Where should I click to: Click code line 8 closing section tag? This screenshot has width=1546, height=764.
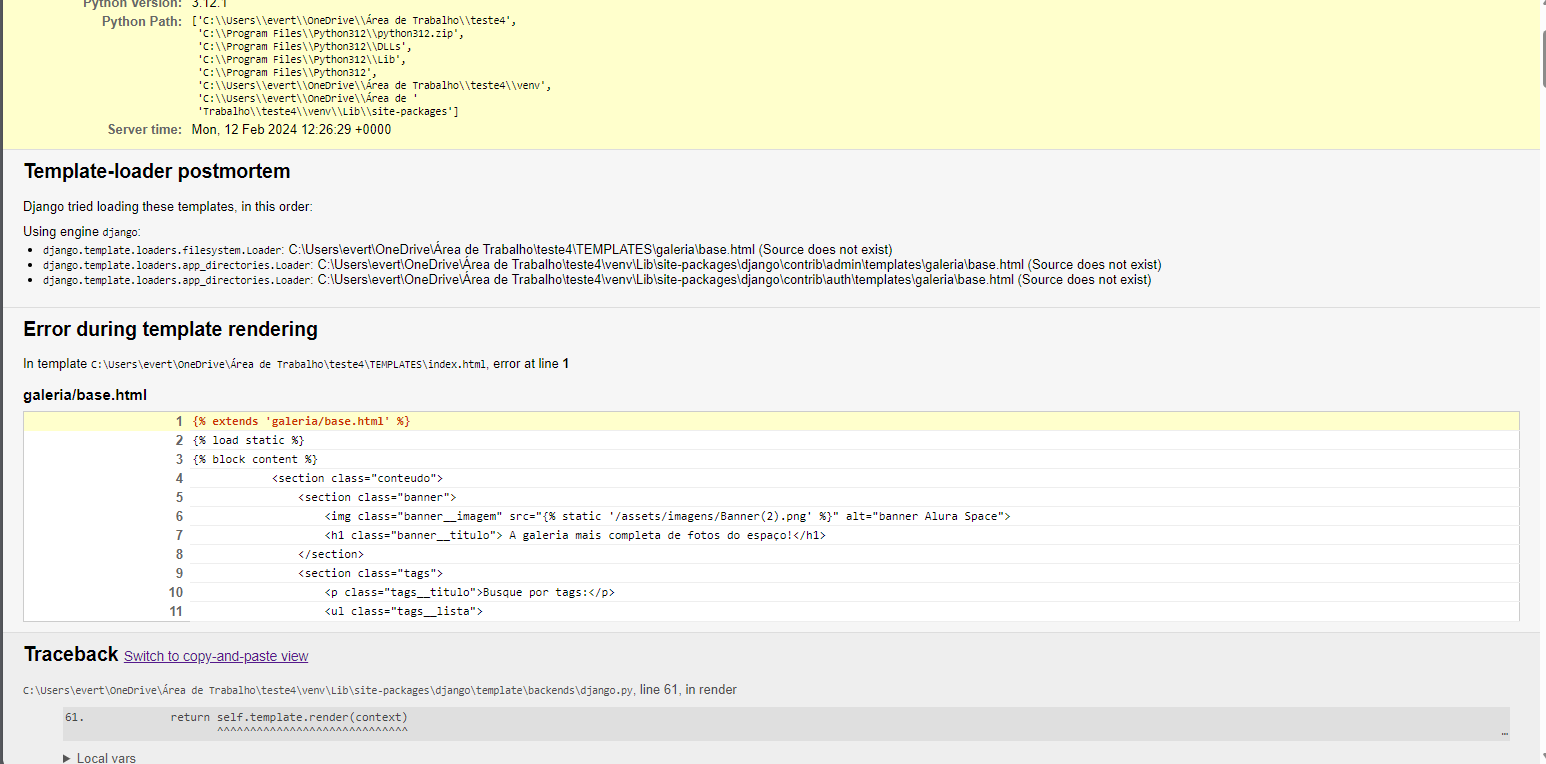(331, 554)
